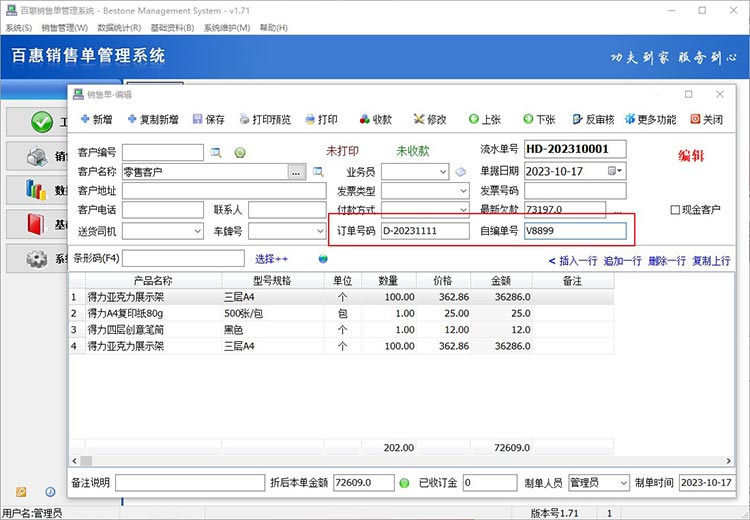Open the 帮助(H) menu

coord(274,28)
